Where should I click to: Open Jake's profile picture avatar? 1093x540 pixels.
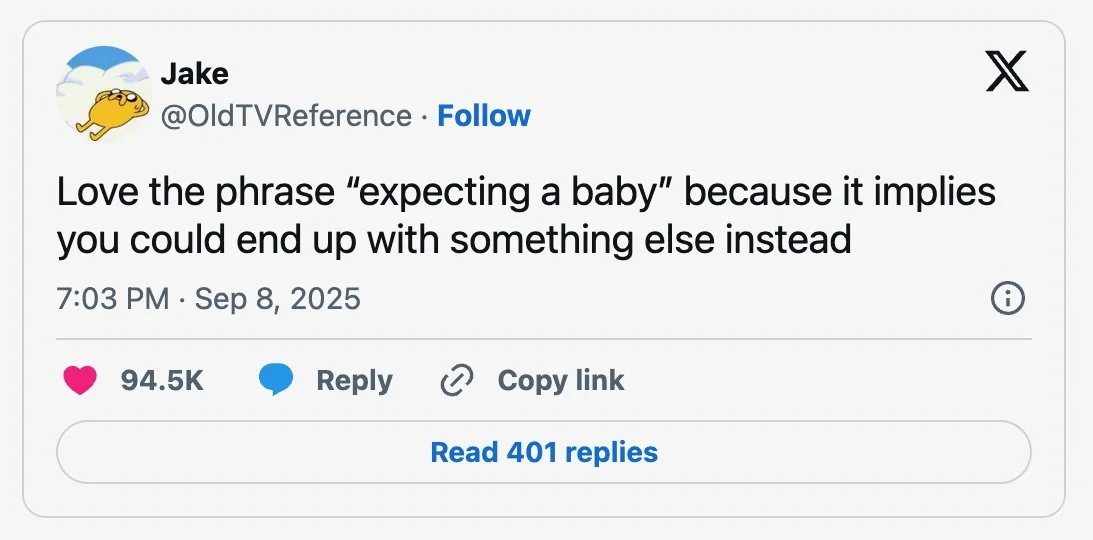(101, 93)
